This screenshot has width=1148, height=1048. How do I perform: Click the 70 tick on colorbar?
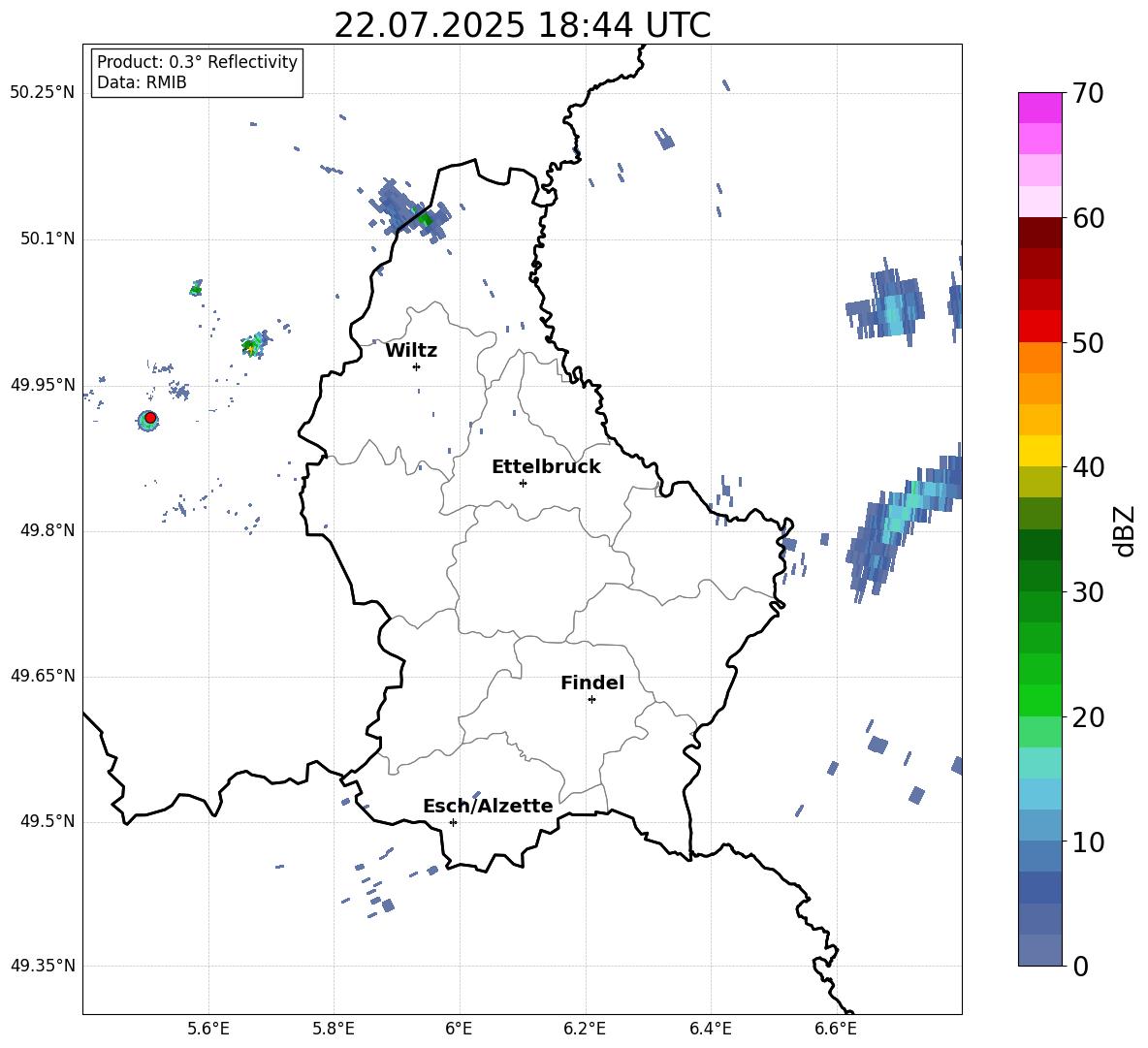[x=1088, y=93]
